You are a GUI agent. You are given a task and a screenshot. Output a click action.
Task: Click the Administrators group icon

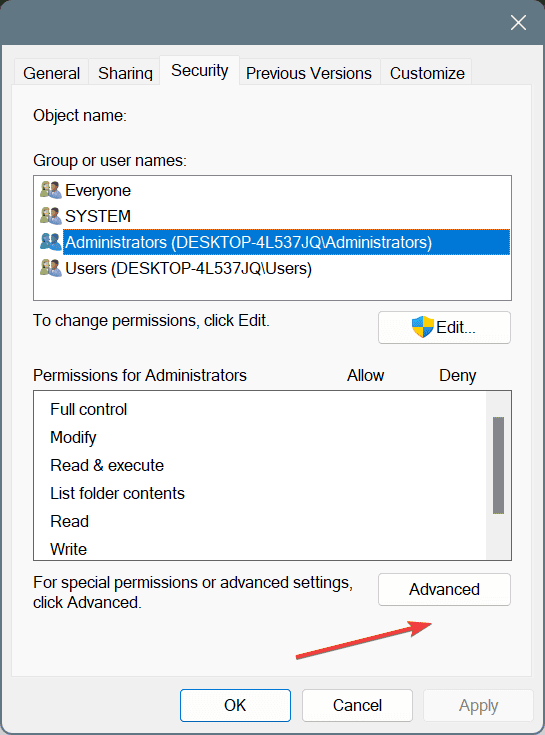coord(51,242)
